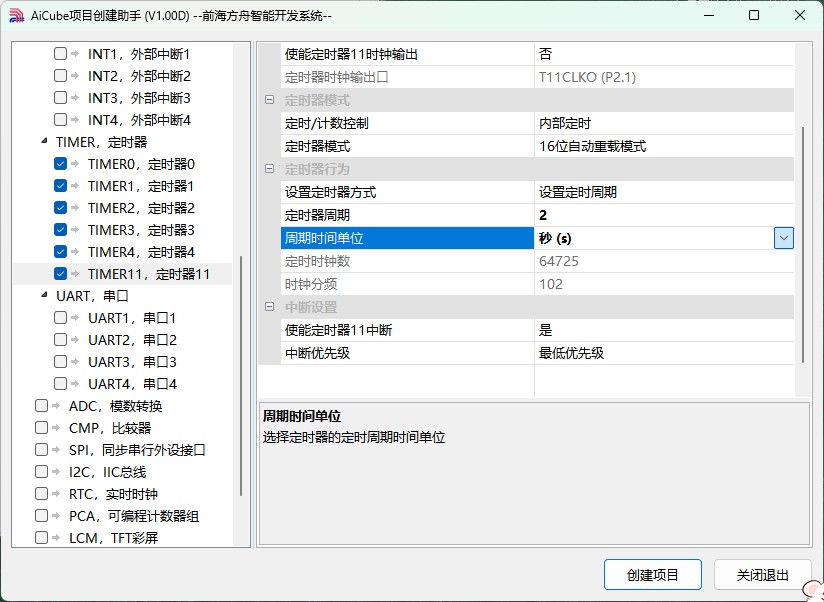Select the UART1，串口1 tree item
This screenshot has width=824, height=602.
tap(131, 318)
